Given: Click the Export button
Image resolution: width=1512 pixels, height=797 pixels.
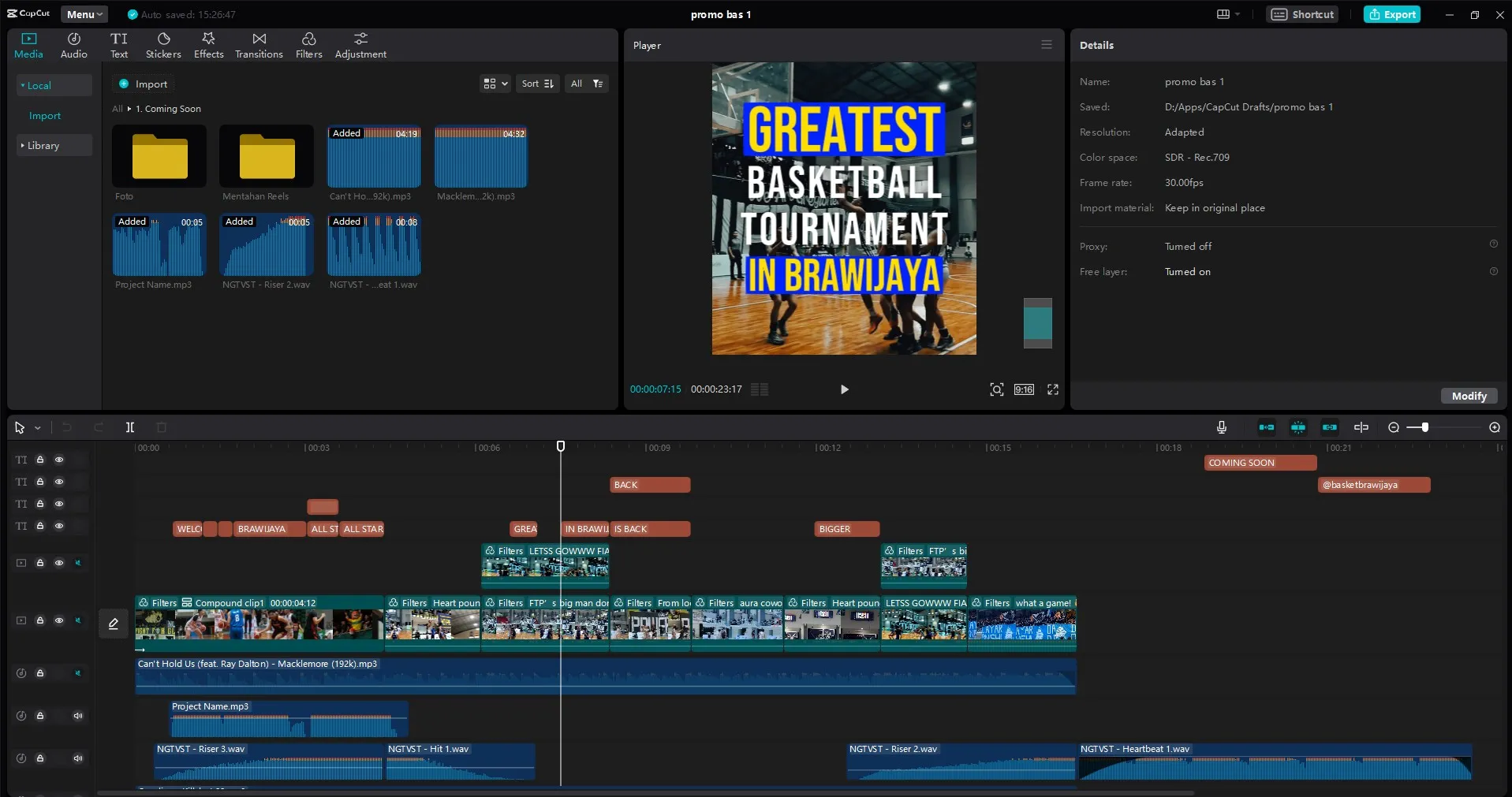Looking at the screenshot, I should (1392, 14).
